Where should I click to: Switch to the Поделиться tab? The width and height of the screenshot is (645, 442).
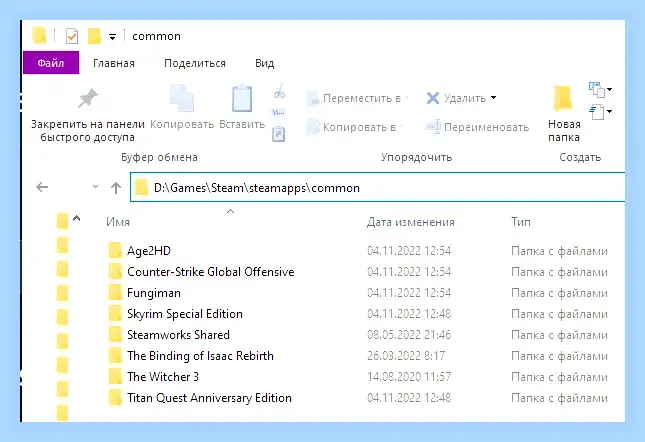click(195, 63)
